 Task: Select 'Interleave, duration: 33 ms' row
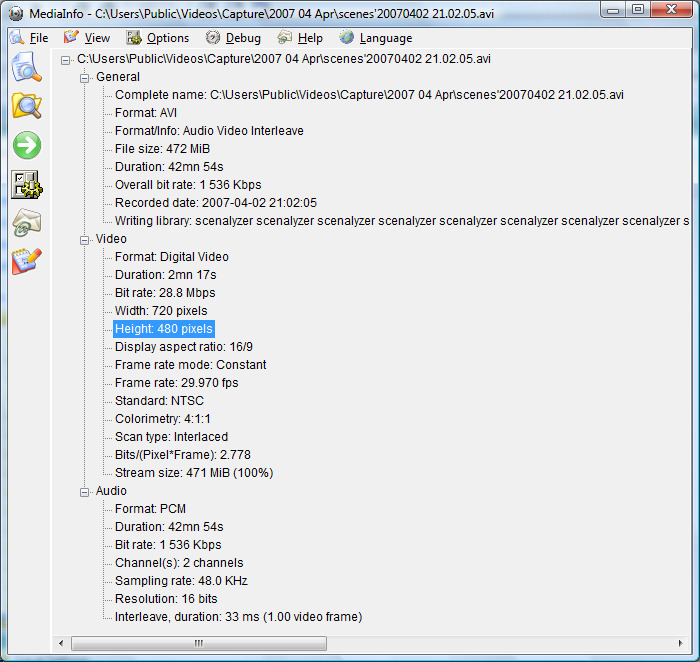(x=238, y=617)
